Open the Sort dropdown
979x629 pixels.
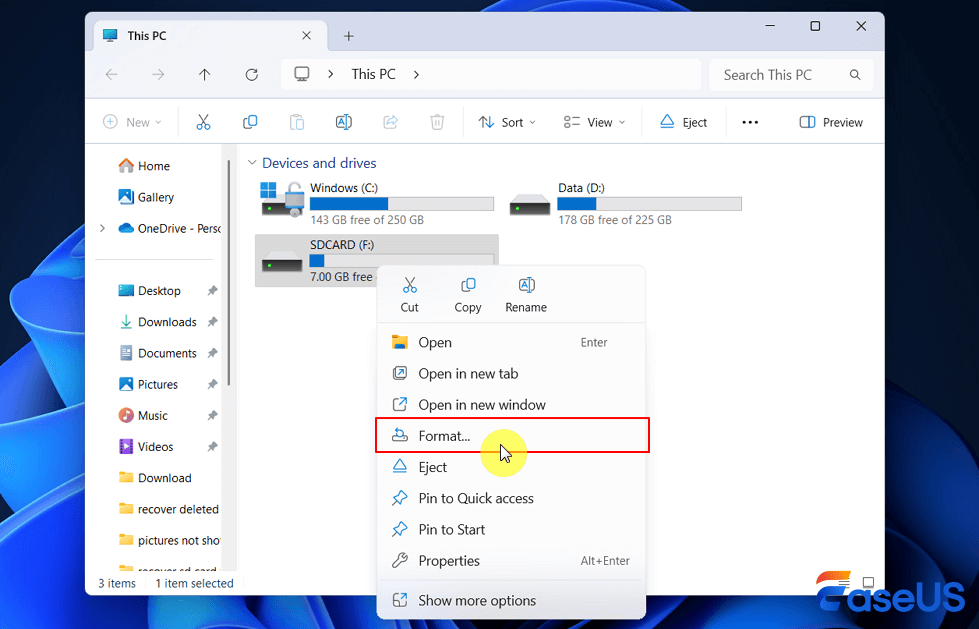[507, 122]
